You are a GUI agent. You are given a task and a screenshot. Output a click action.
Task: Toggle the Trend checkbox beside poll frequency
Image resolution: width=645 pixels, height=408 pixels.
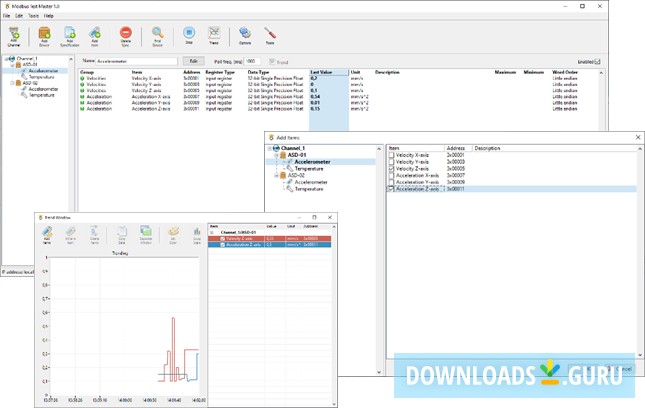pos(272,62)
